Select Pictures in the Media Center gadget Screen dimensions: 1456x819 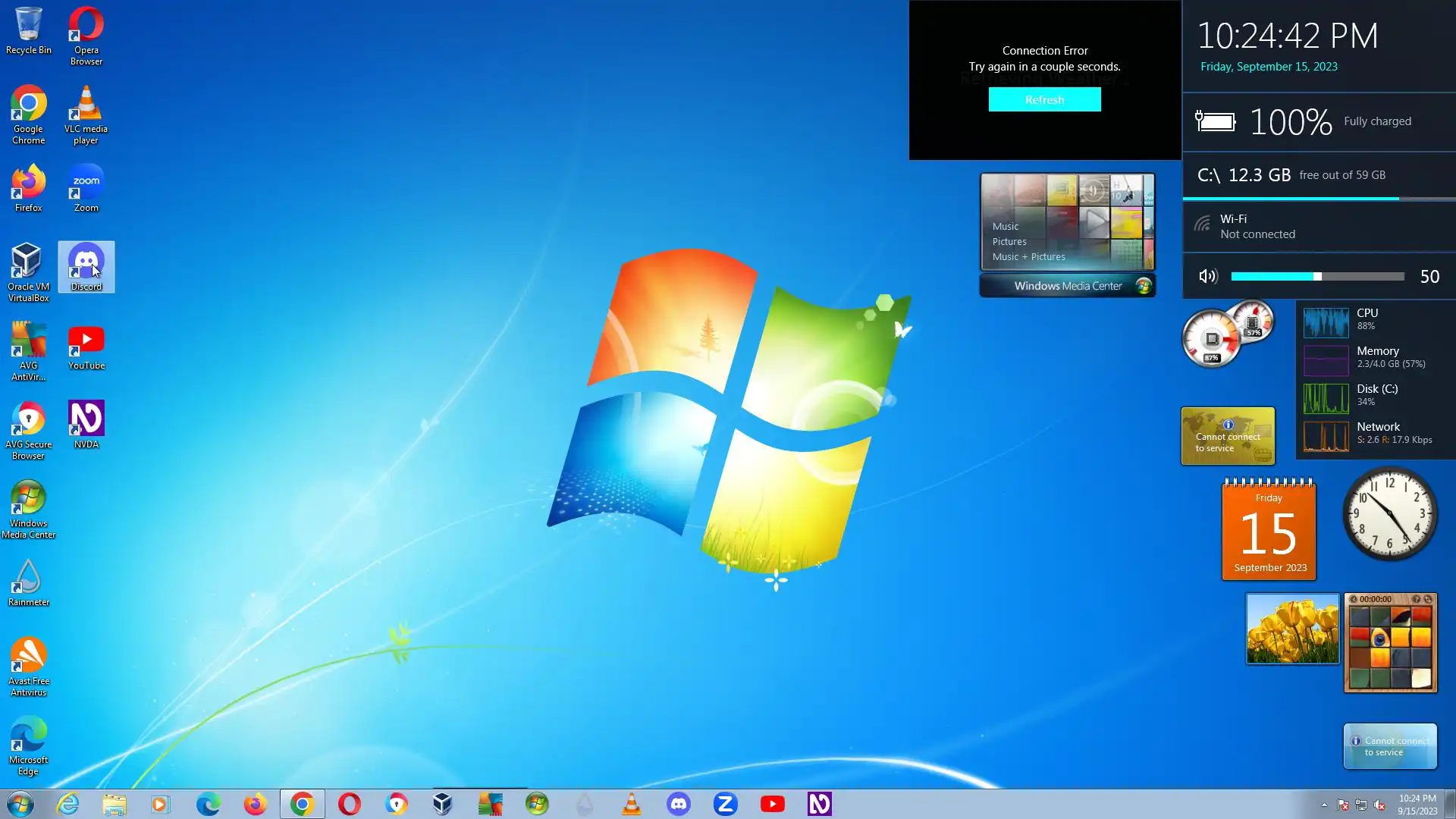[1009, 241]
